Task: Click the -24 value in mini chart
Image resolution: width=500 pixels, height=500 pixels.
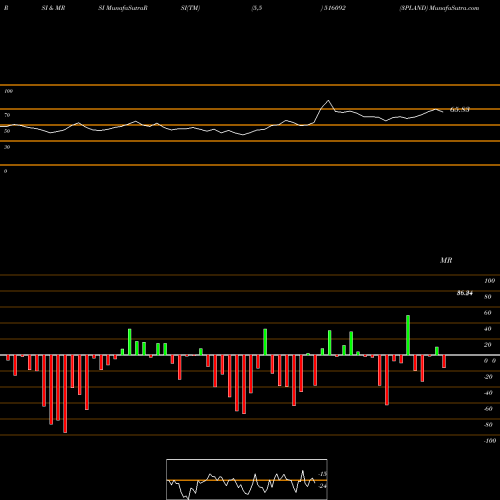Action: 322,486
